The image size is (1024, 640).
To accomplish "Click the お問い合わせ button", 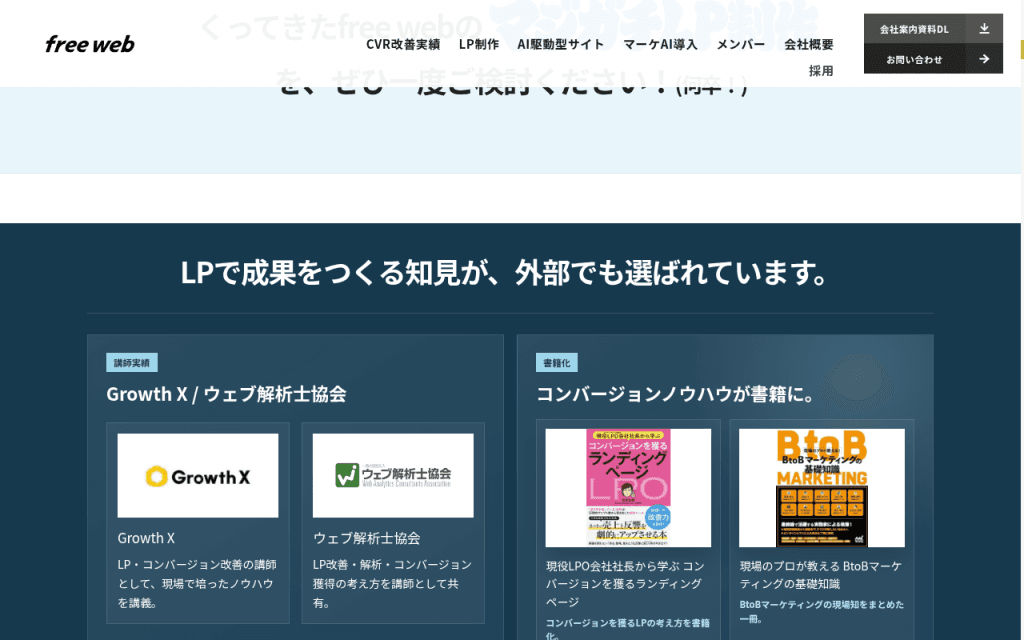I will pyautogui.click(x=933, y=59).
